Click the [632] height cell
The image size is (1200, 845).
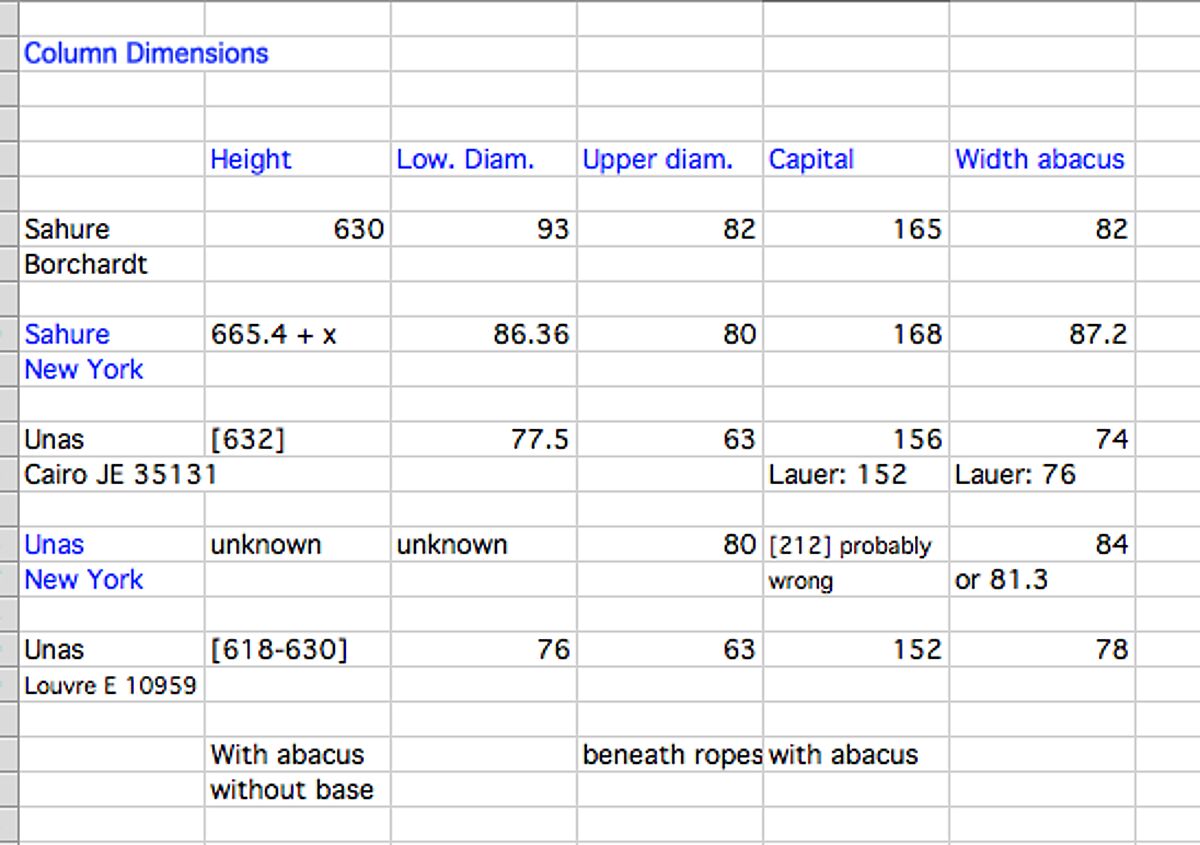pos(247,440)
